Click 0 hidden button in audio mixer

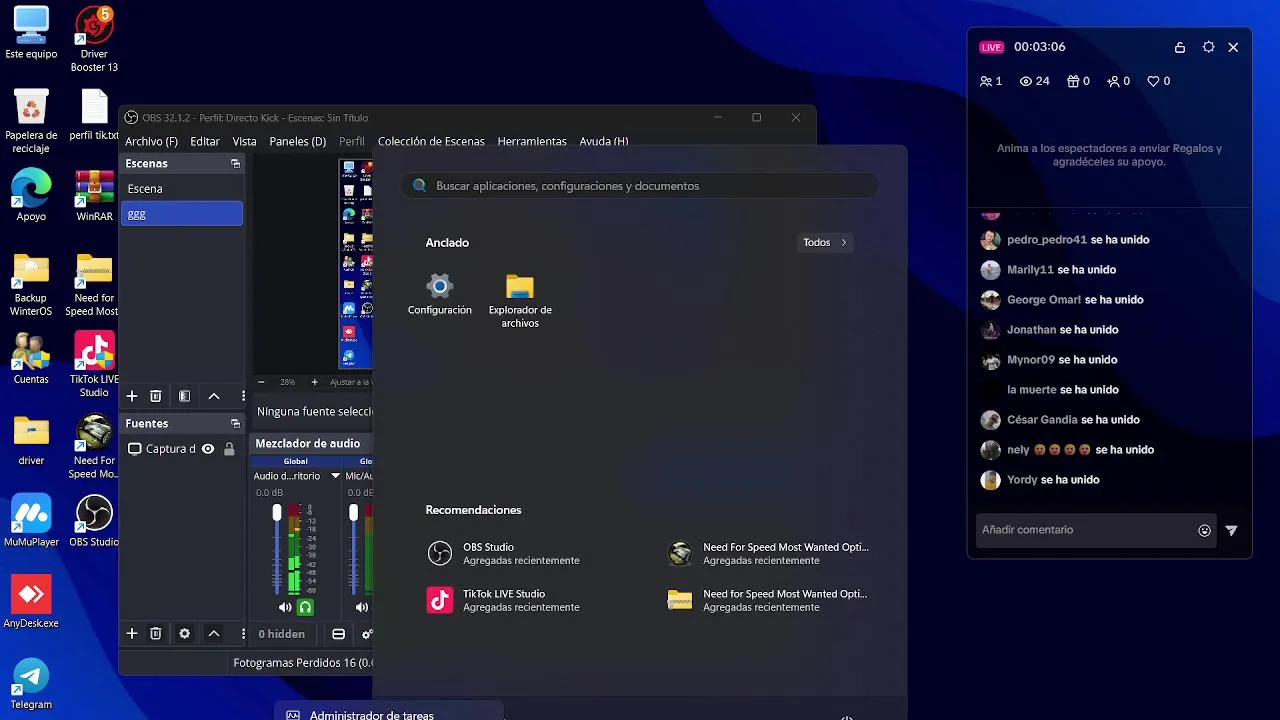pyautogui.click(x=282, y=634)
